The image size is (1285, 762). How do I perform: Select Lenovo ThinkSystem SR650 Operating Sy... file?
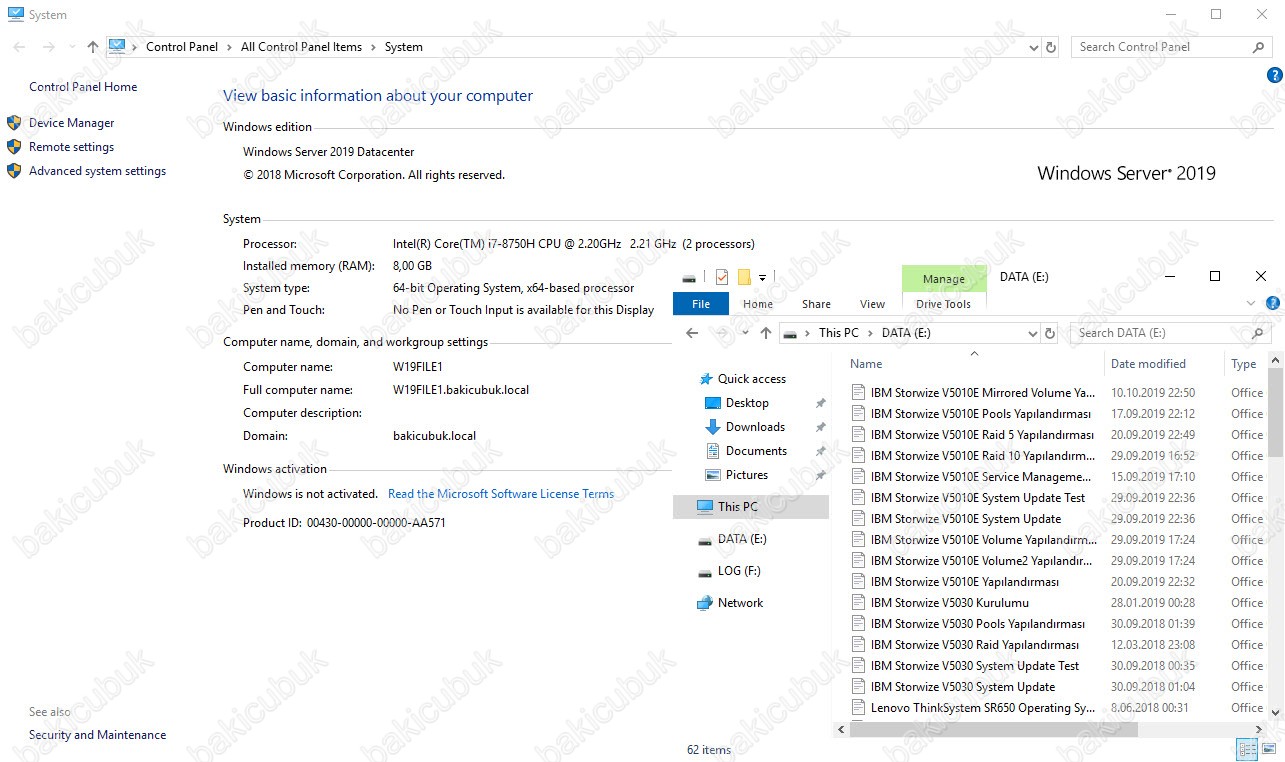tap(982, 708)
